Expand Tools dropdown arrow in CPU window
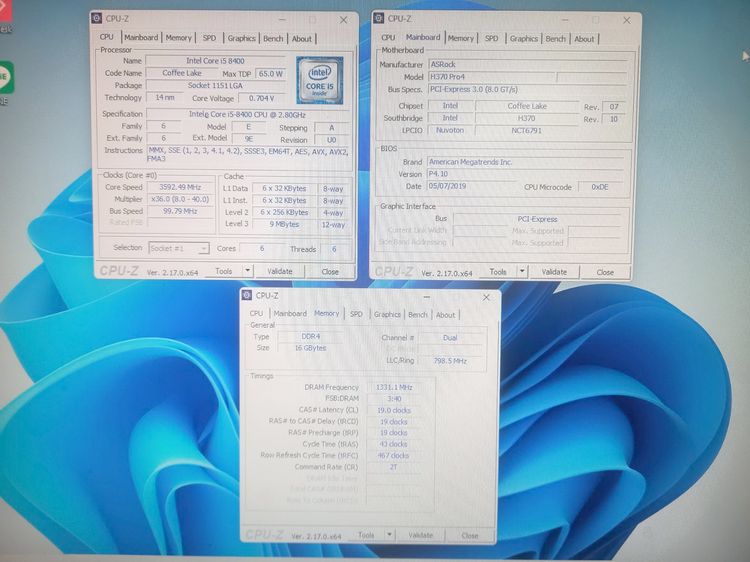The image size is (750, 562). (x=247, y=271)
